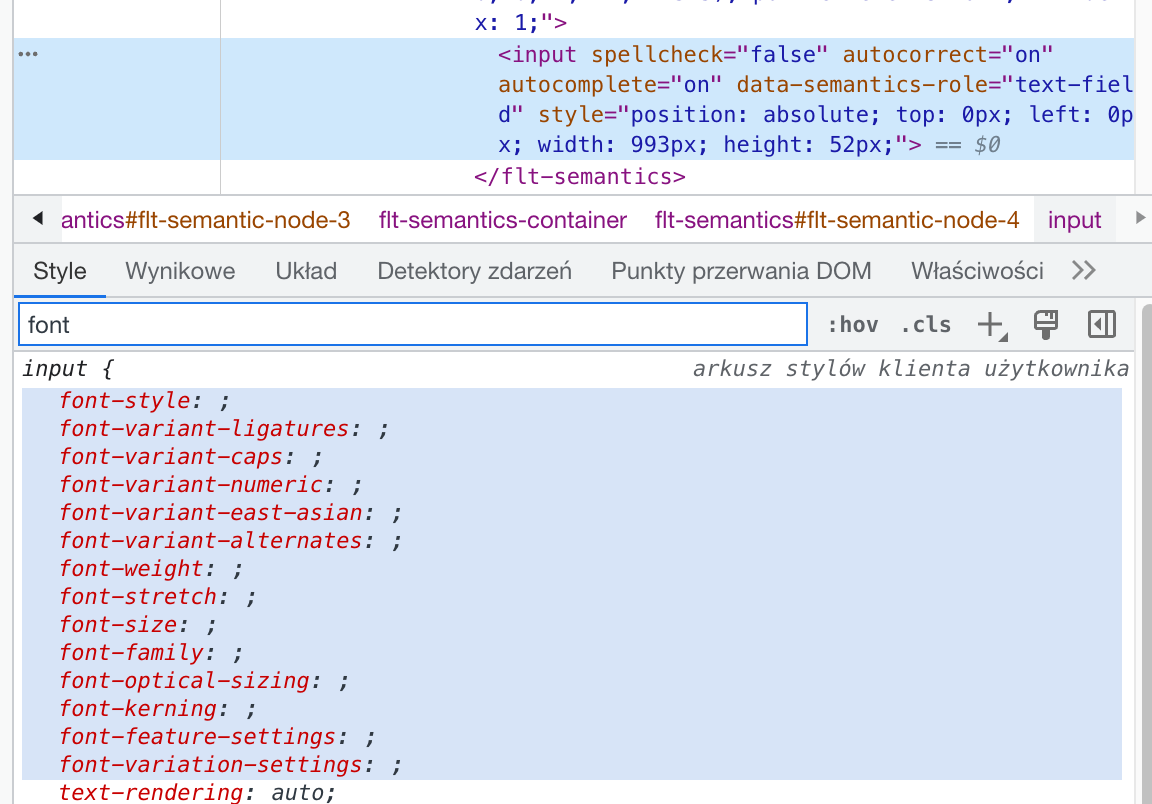Viewport: 1152px width, 804px height.
Task: Click the input breadcrumb item
Action: [x=1075, y=220]
